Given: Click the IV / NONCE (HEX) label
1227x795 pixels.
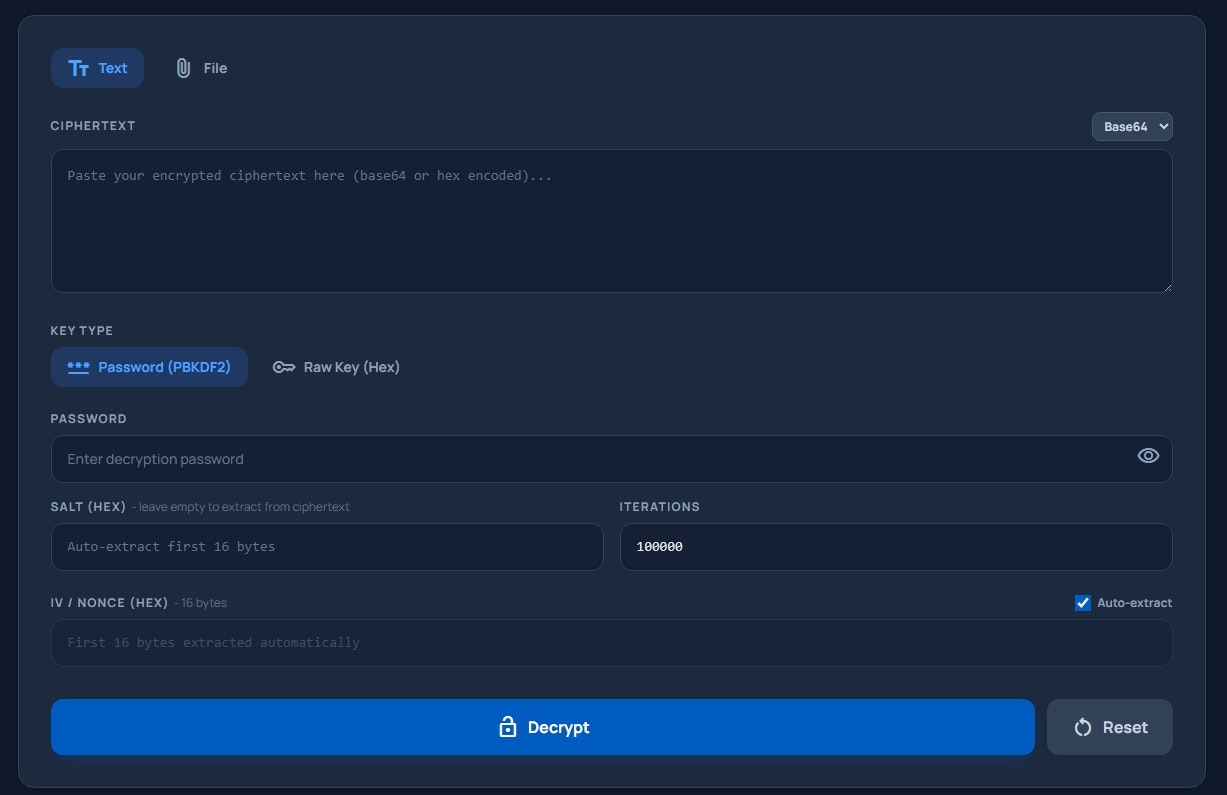Looking at the screenshot, I should 110,603.
